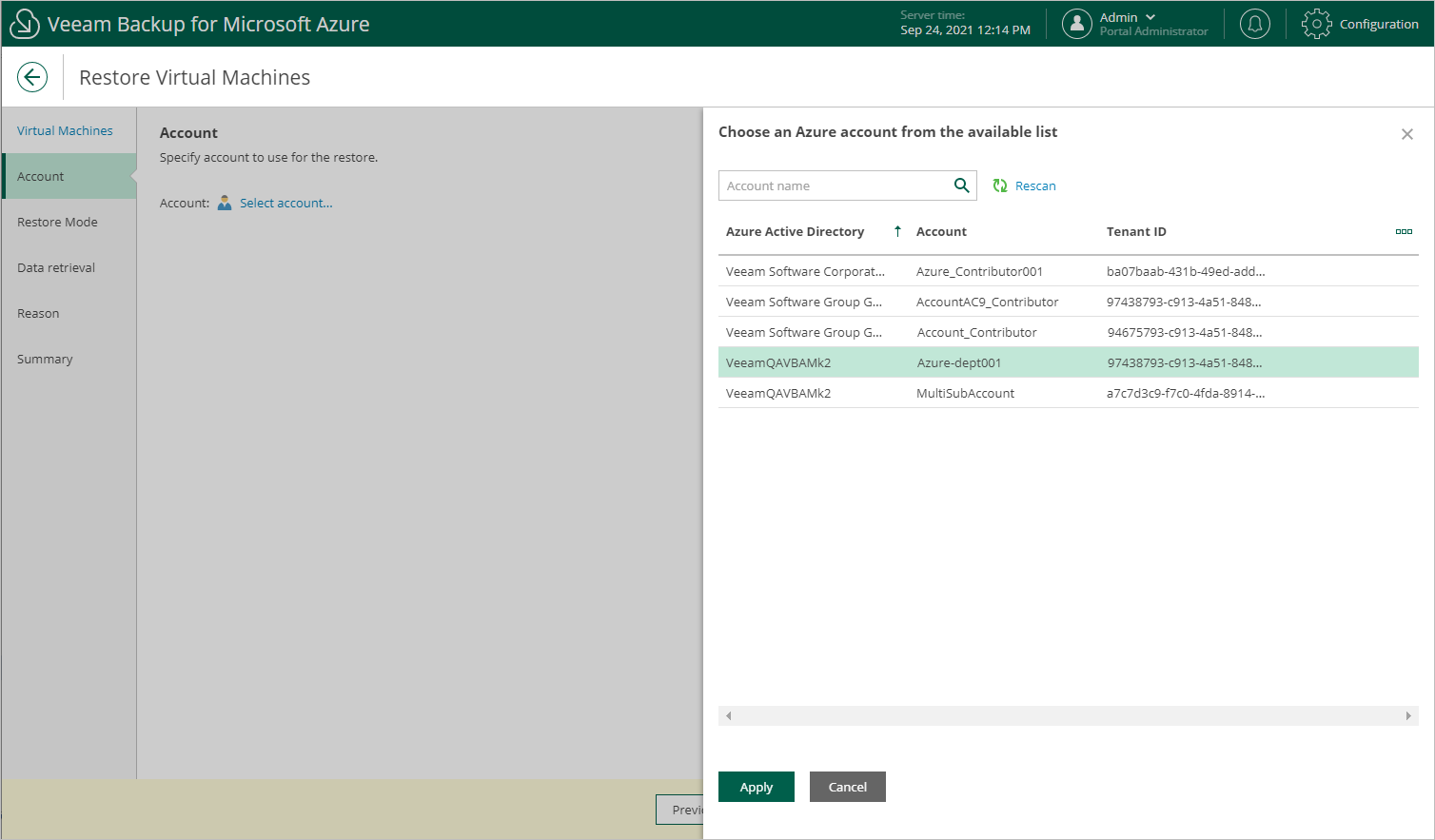Apply the selected Azure account
This screenshot has height=840, width=1435.
(757, 787)
